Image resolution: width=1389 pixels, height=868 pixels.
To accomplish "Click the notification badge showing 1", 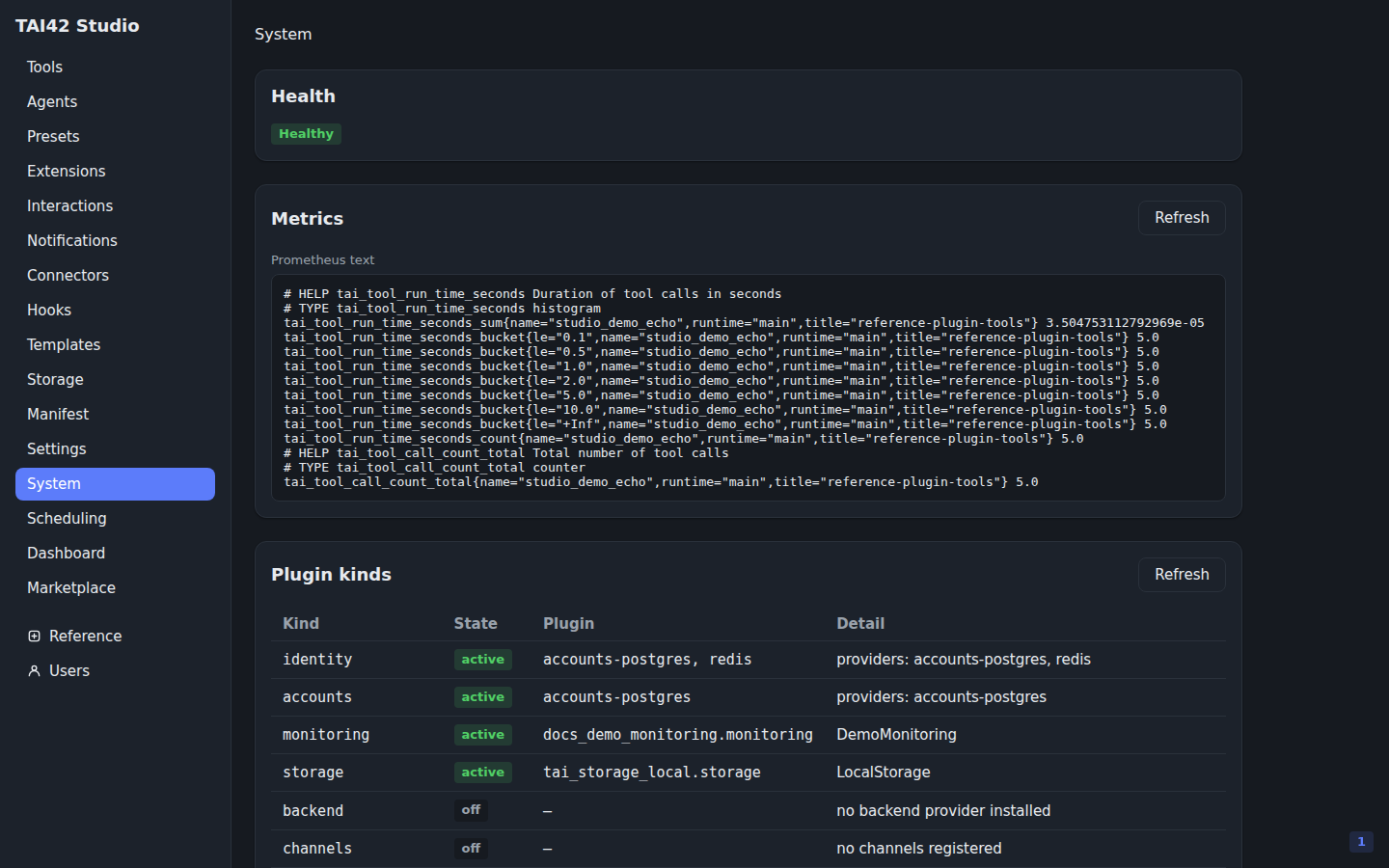I will pyautogui.click(x=1361, y=842).
